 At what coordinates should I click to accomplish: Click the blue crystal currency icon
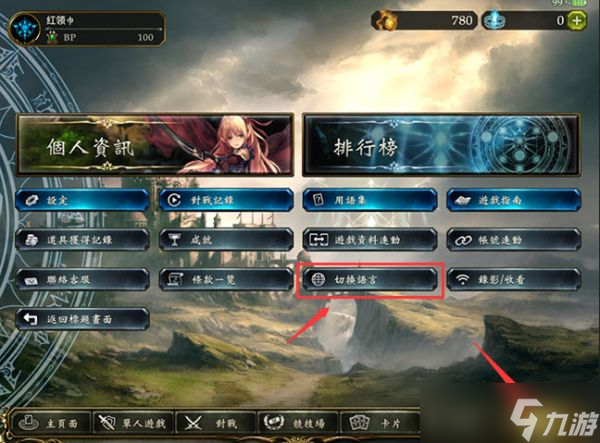pos(494,20)
